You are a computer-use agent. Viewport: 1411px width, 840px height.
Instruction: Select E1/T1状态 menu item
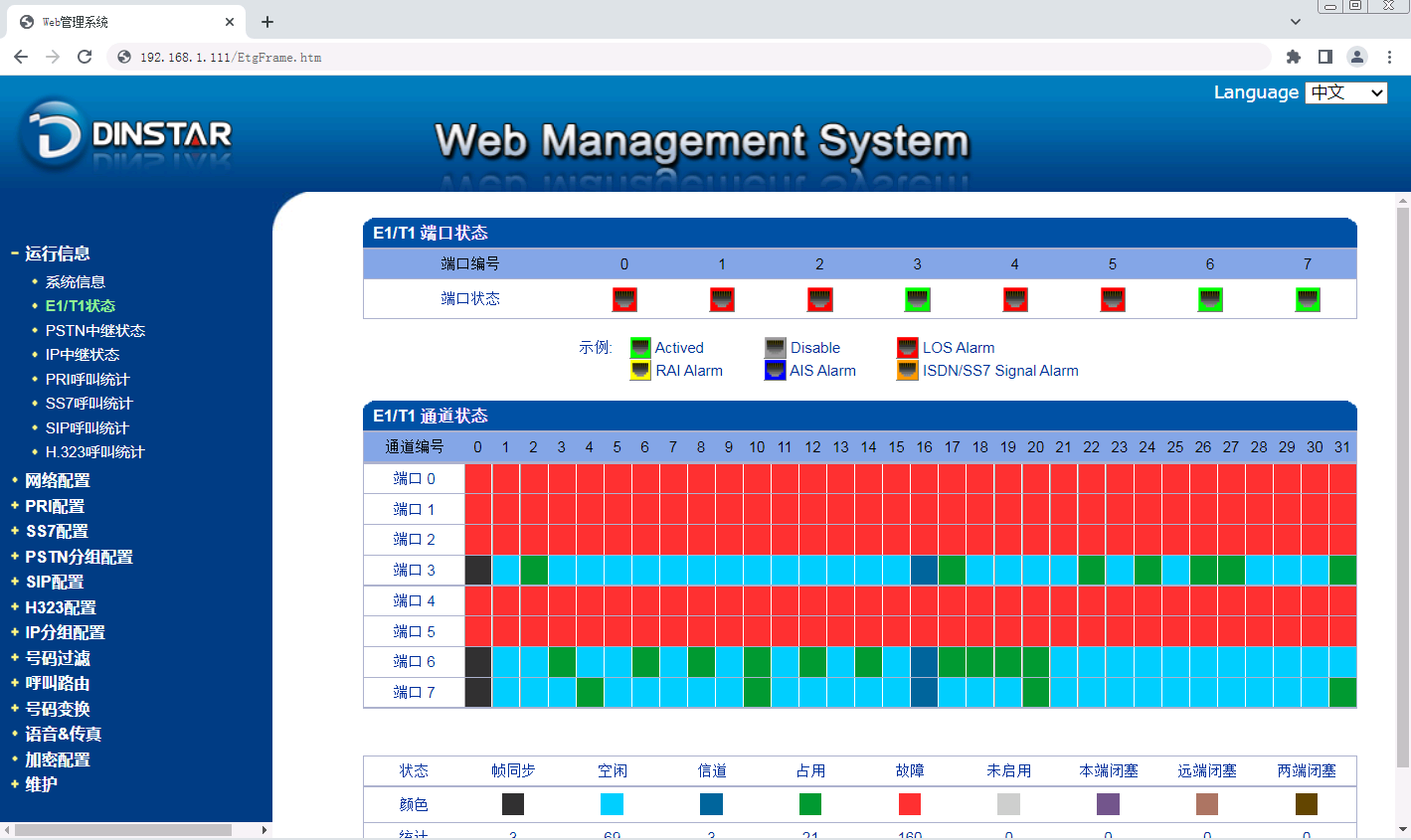[x=81, y=306]
